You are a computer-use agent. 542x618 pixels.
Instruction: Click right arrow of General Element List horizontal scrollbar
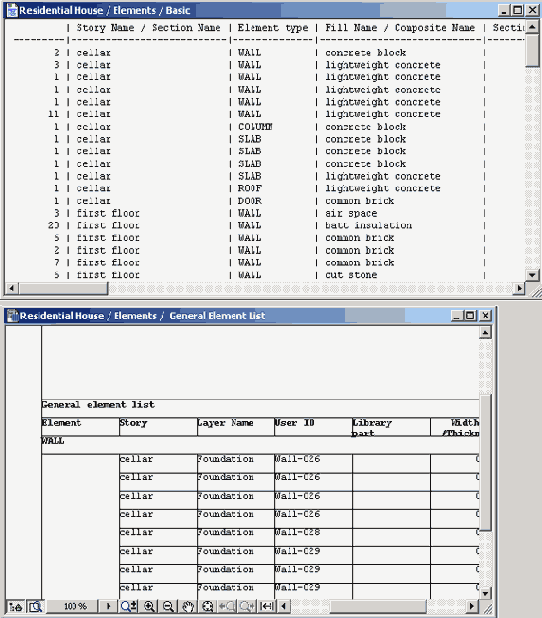tap(471, 606)
